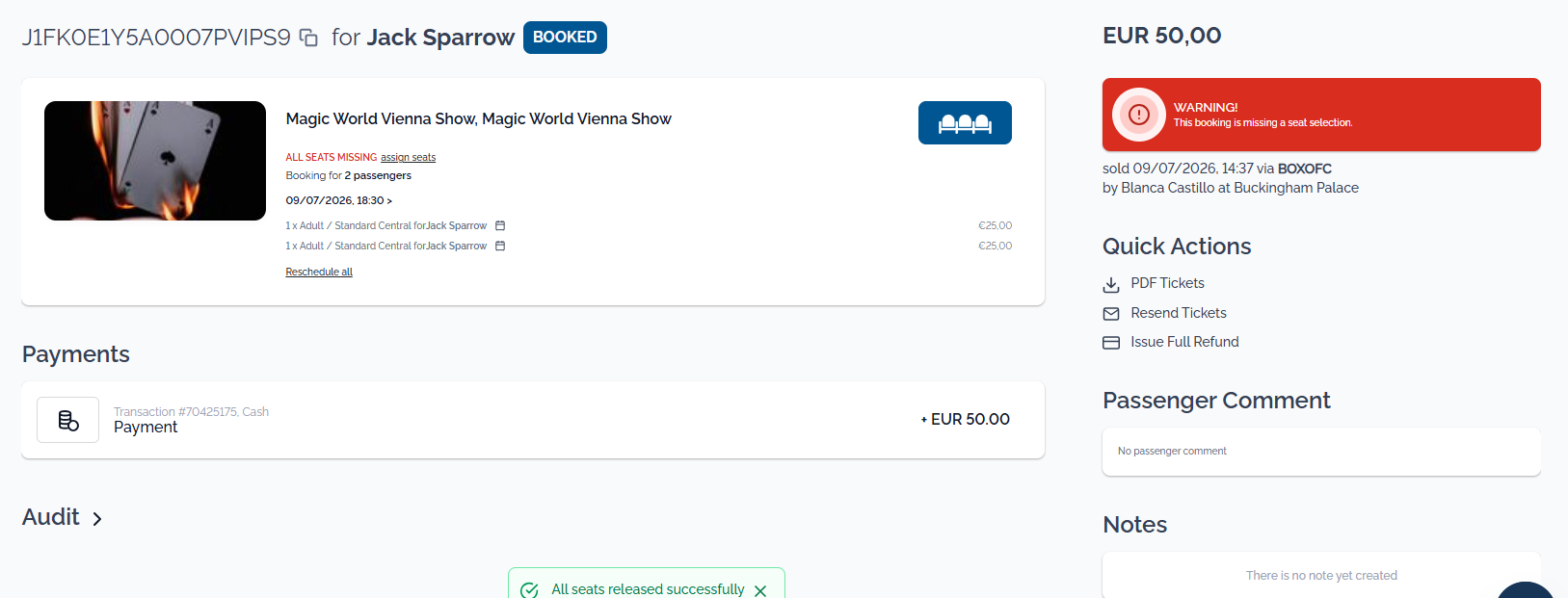Click the cash payment coins icon
1568x598 pixels.
[x=68, y=420]
